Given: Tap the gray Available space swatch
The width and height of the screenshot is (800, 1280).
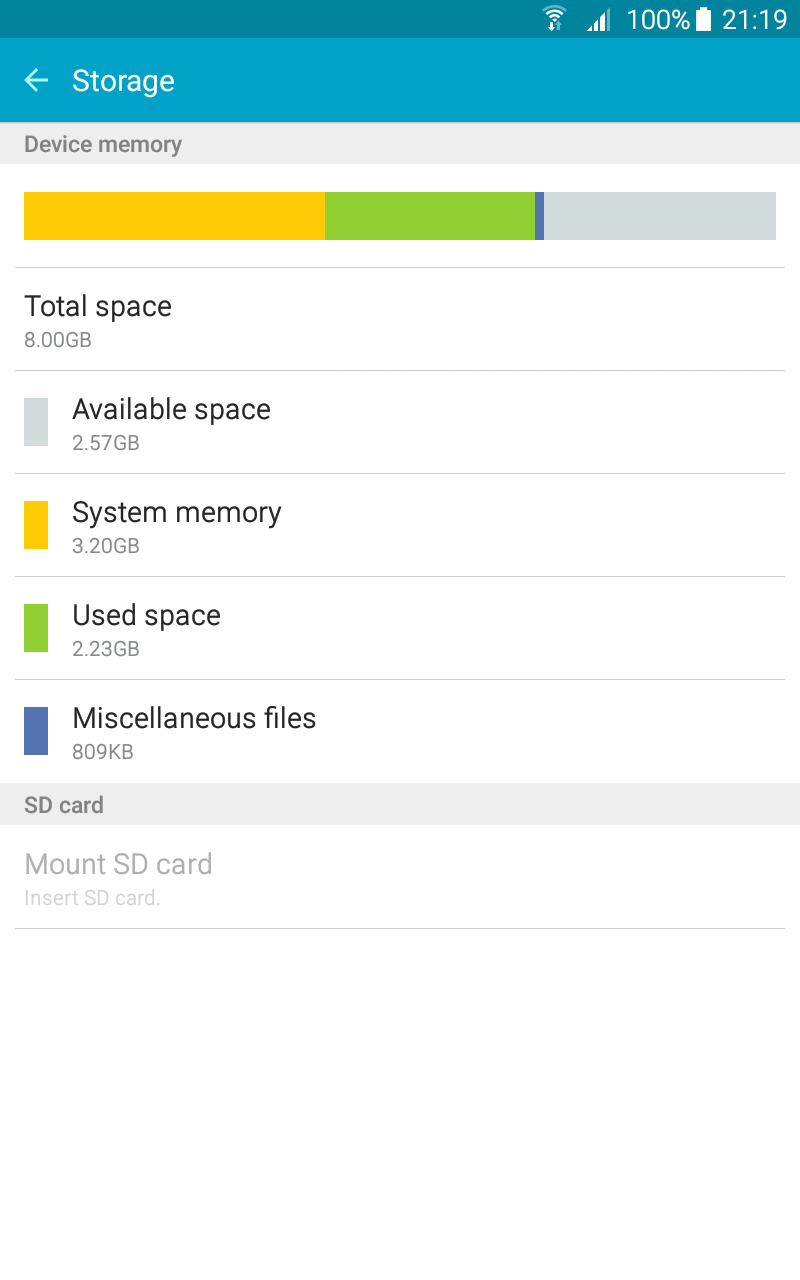Looking at the screenshot, I should (36, 422).
